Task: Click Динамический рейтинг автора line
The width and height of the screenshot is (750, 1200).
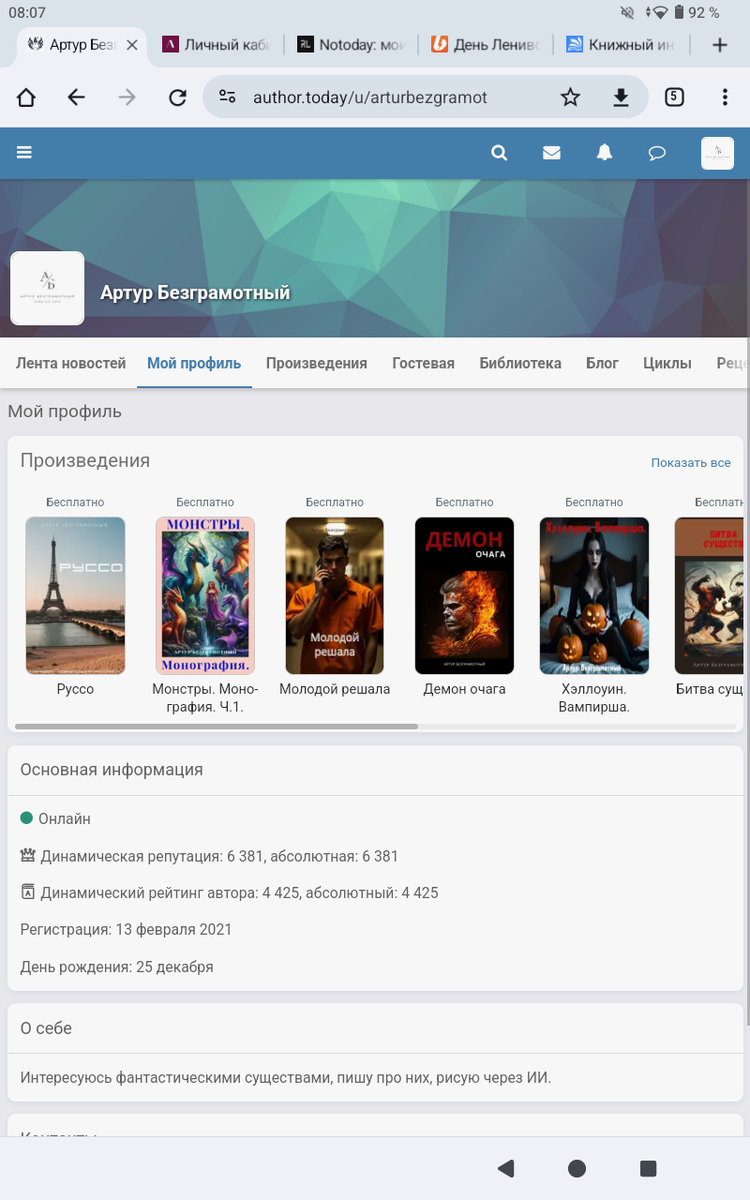Action: (230, 893)
